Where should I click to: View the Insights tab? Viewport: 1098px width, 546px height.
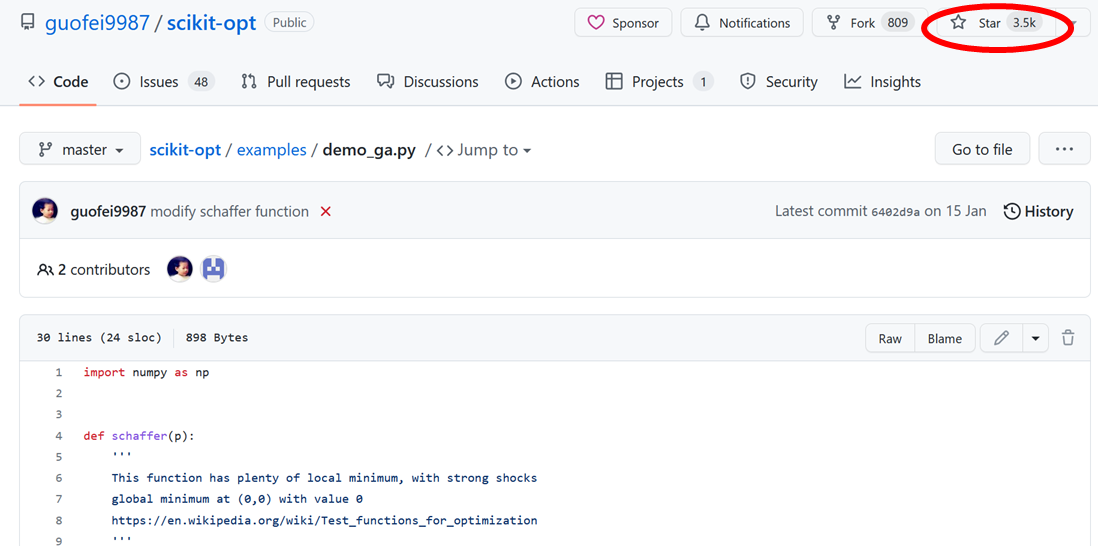(882, 82)
